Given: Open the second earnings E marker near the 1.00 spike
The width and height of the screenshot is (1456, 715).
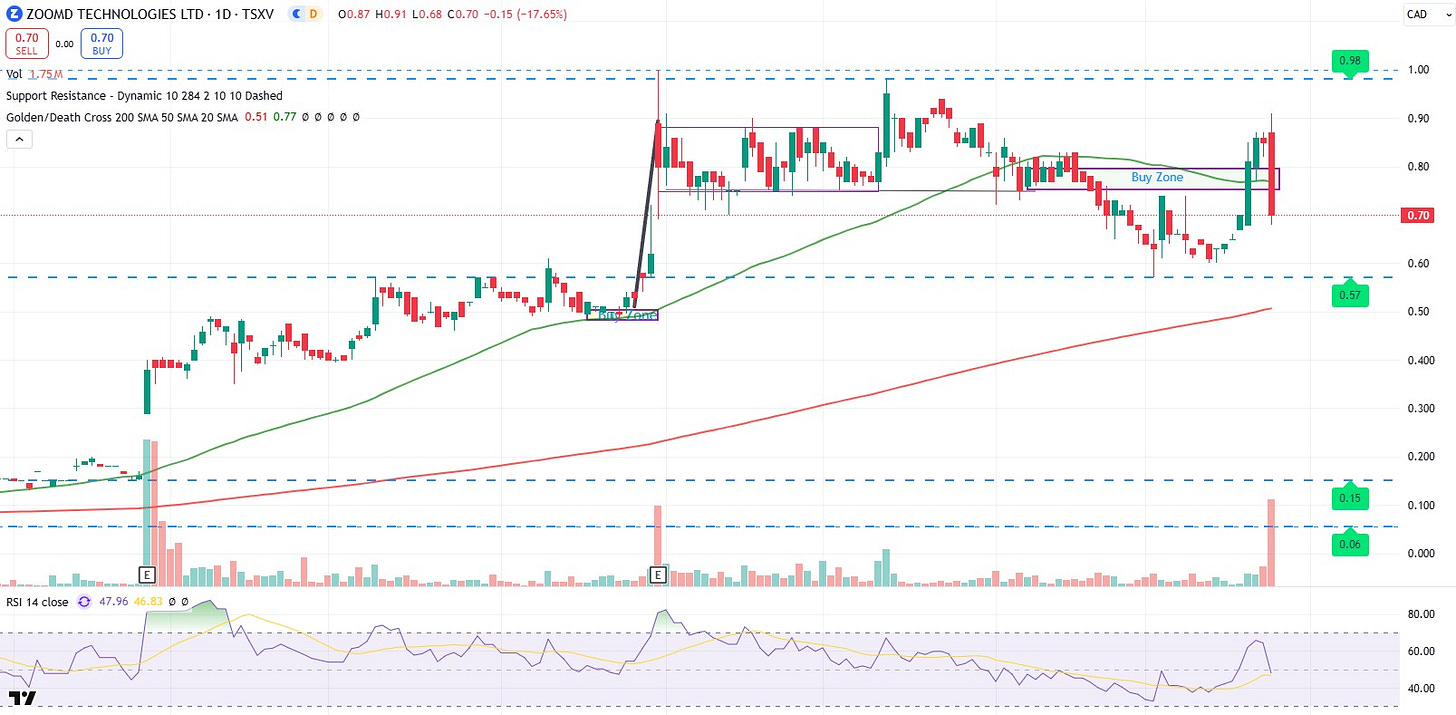Looking at the screenshot, I should (x=658, y=575).
